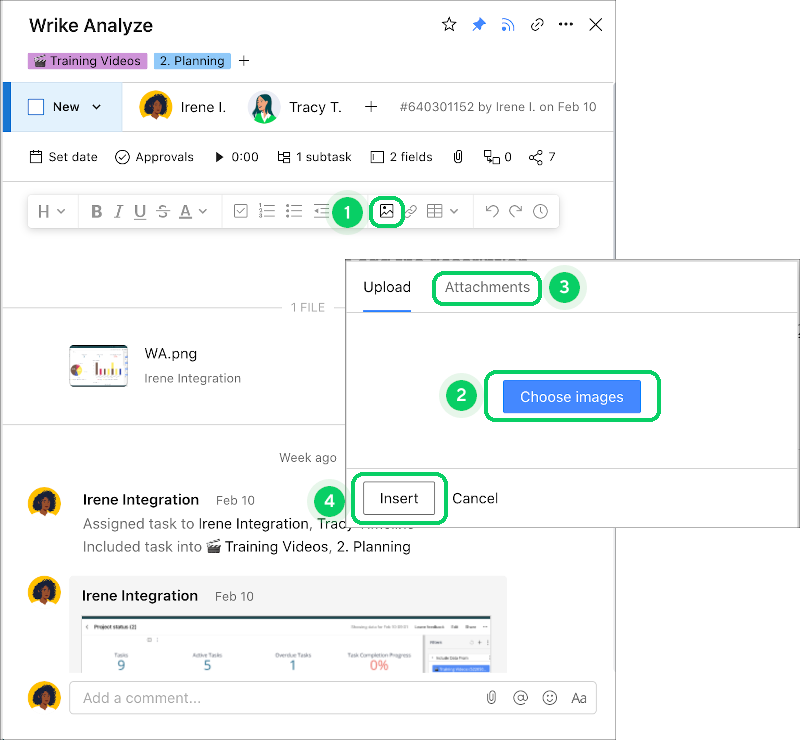Redo the last edit
Image resolution: width=800 pixels, height=740 pixels.
pyautogui.click(x=516, y=211)
